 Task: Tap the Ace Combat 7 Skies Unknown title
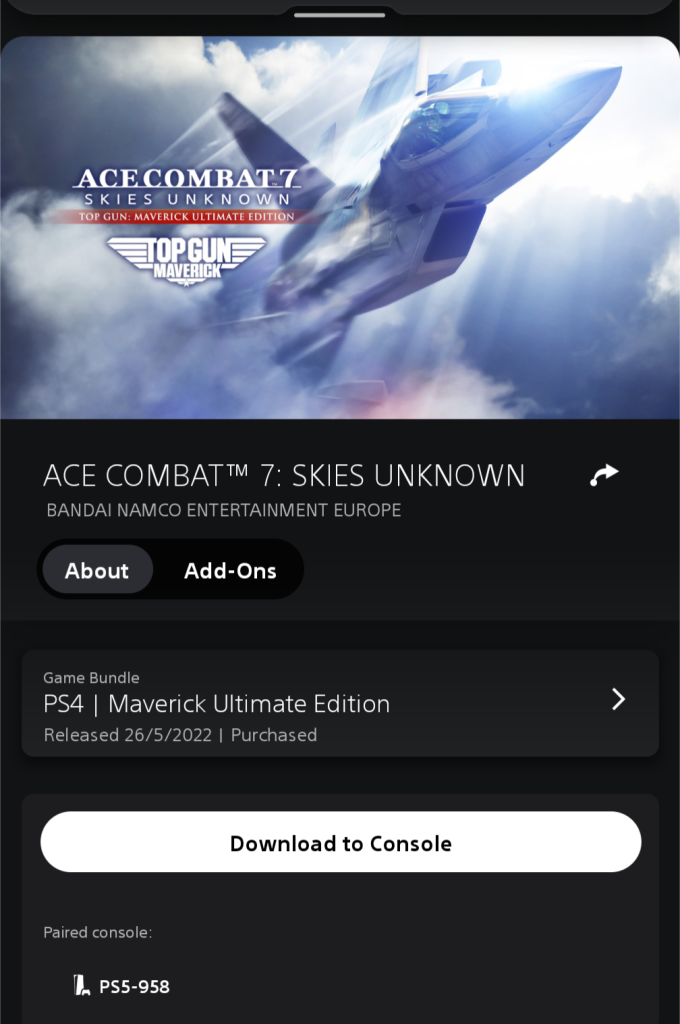point(284,475)
